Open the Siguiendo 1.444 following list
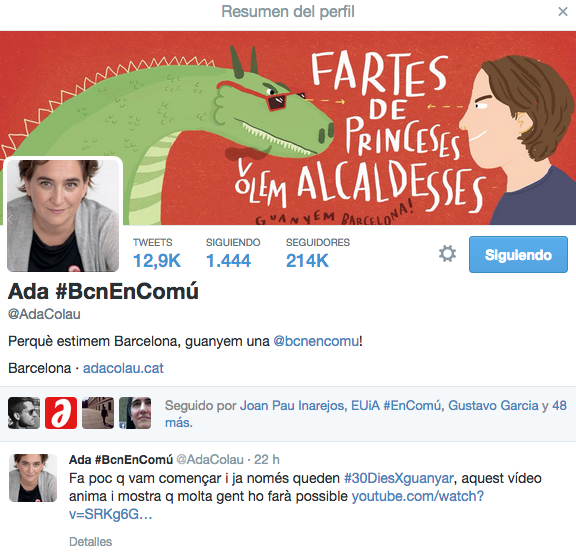The height and width of the screenshot is (555, 576). (233, 253)
